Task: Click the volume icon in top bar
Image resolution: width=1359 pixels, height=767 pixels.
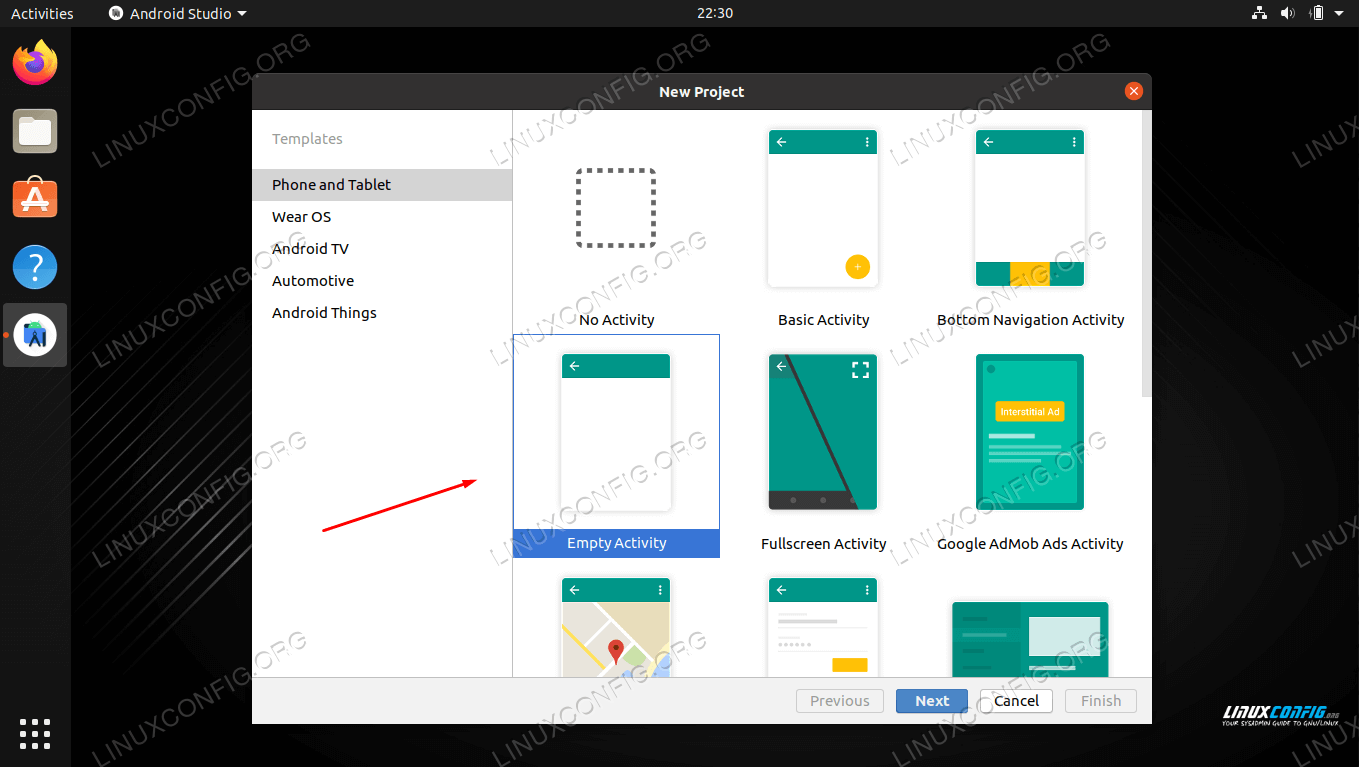Action: tap(1288, 13)
